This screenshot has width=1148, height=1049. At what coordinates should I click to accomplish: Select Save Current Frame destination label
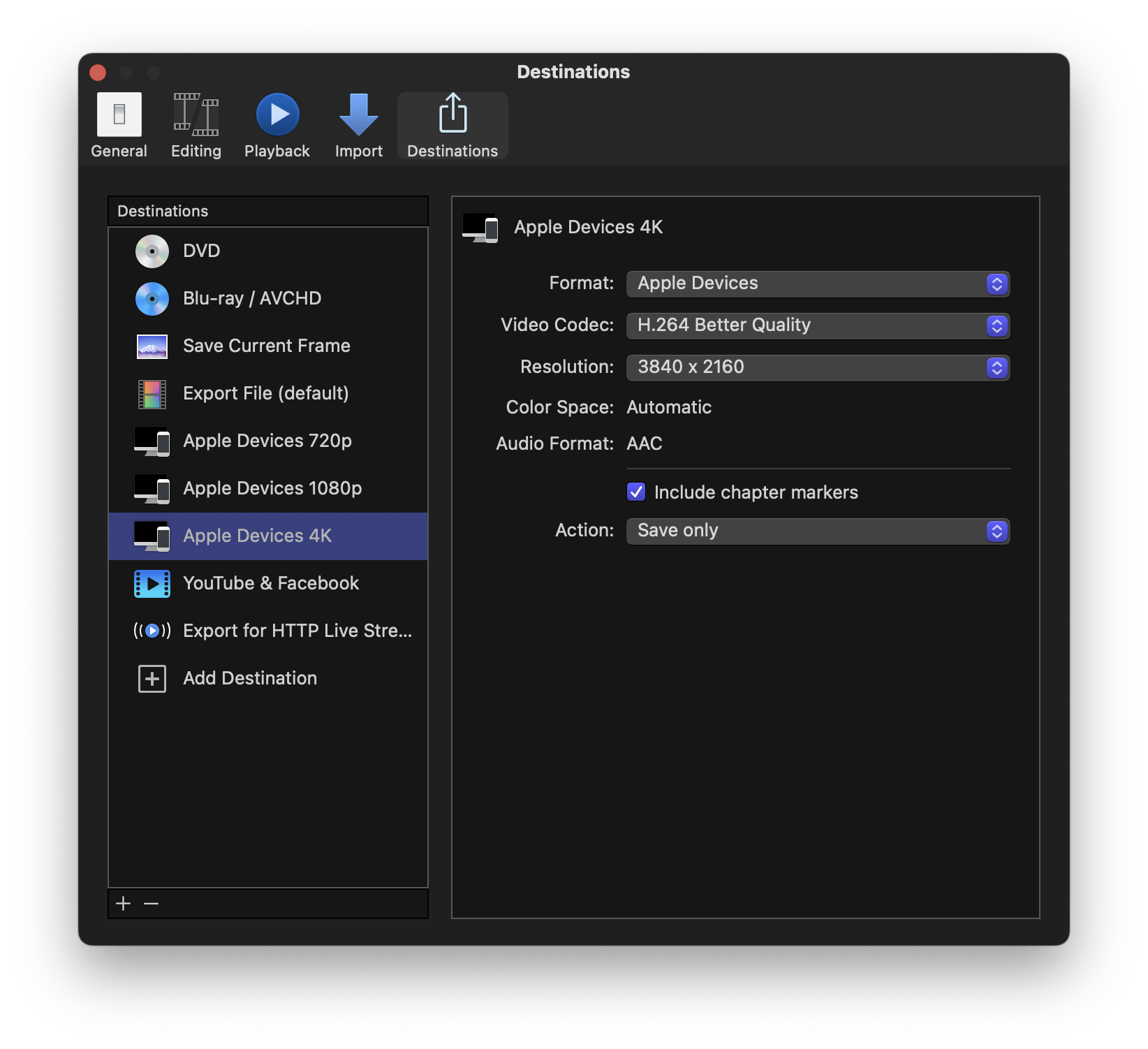[267, 346]
